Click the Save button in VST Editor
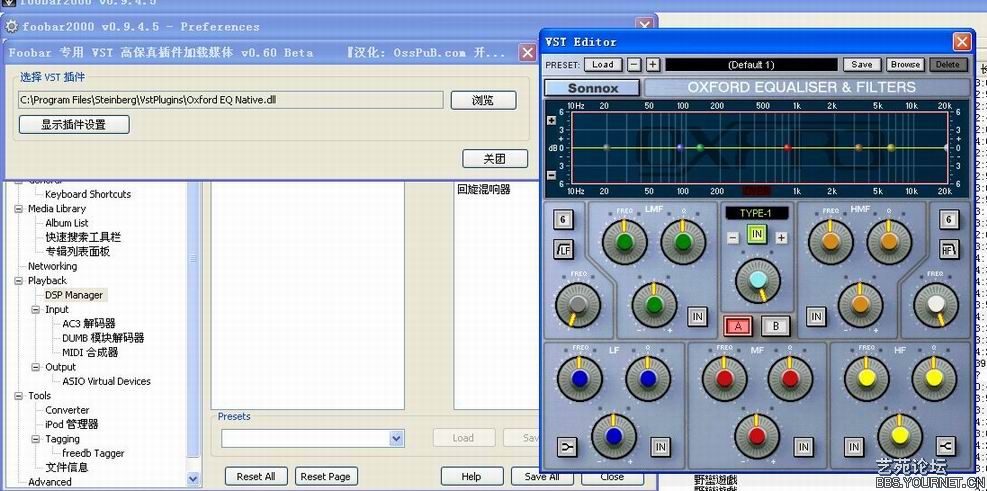Screen dimensions: 987x491 point(862,64)
